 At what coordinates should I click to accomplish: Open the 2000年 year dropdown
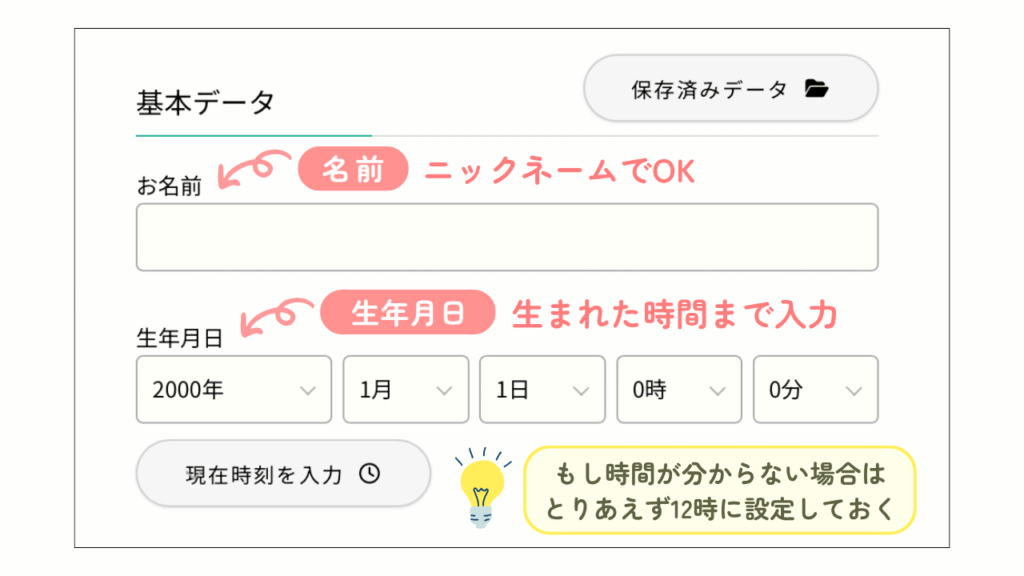click(x=233, y=390)
